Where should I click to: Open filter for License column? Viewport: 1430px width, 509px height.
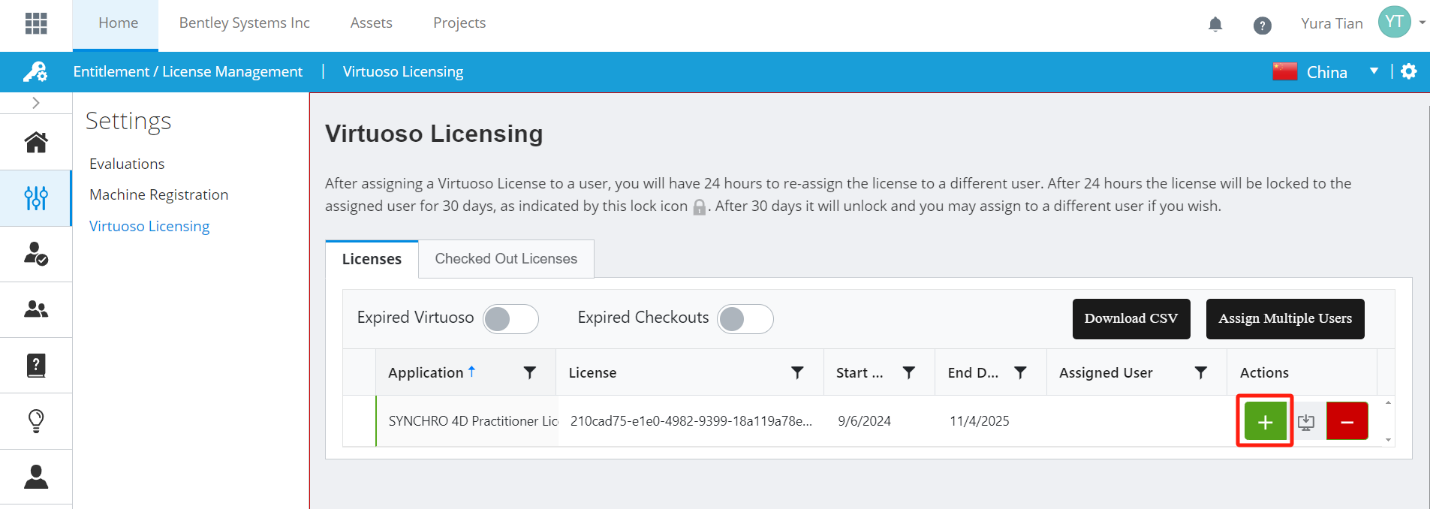pos(797,373)
